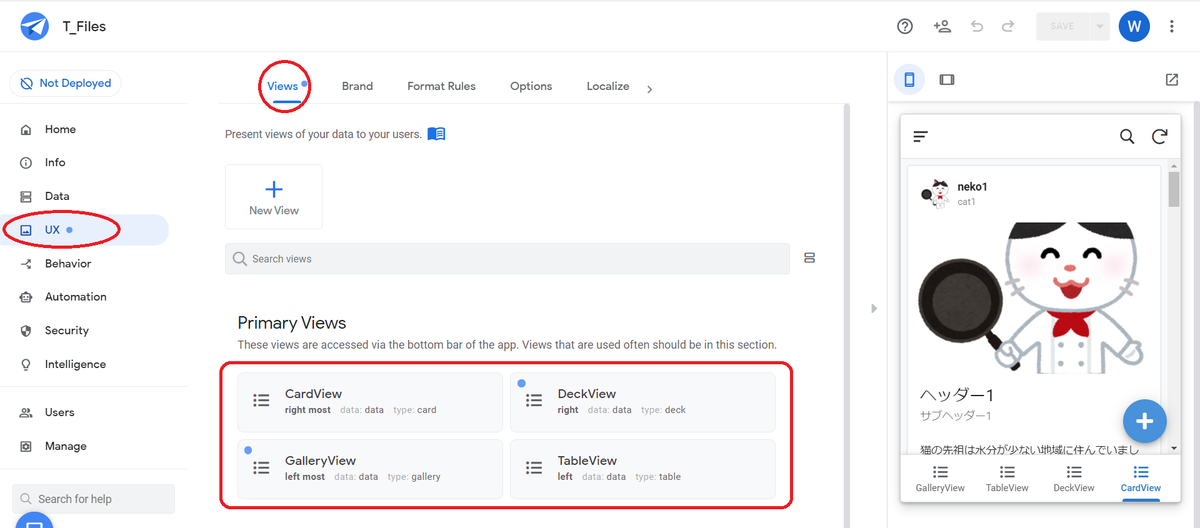Click the Not Deployed status button
Screen dimensions: 1200x528
(65, 83)
